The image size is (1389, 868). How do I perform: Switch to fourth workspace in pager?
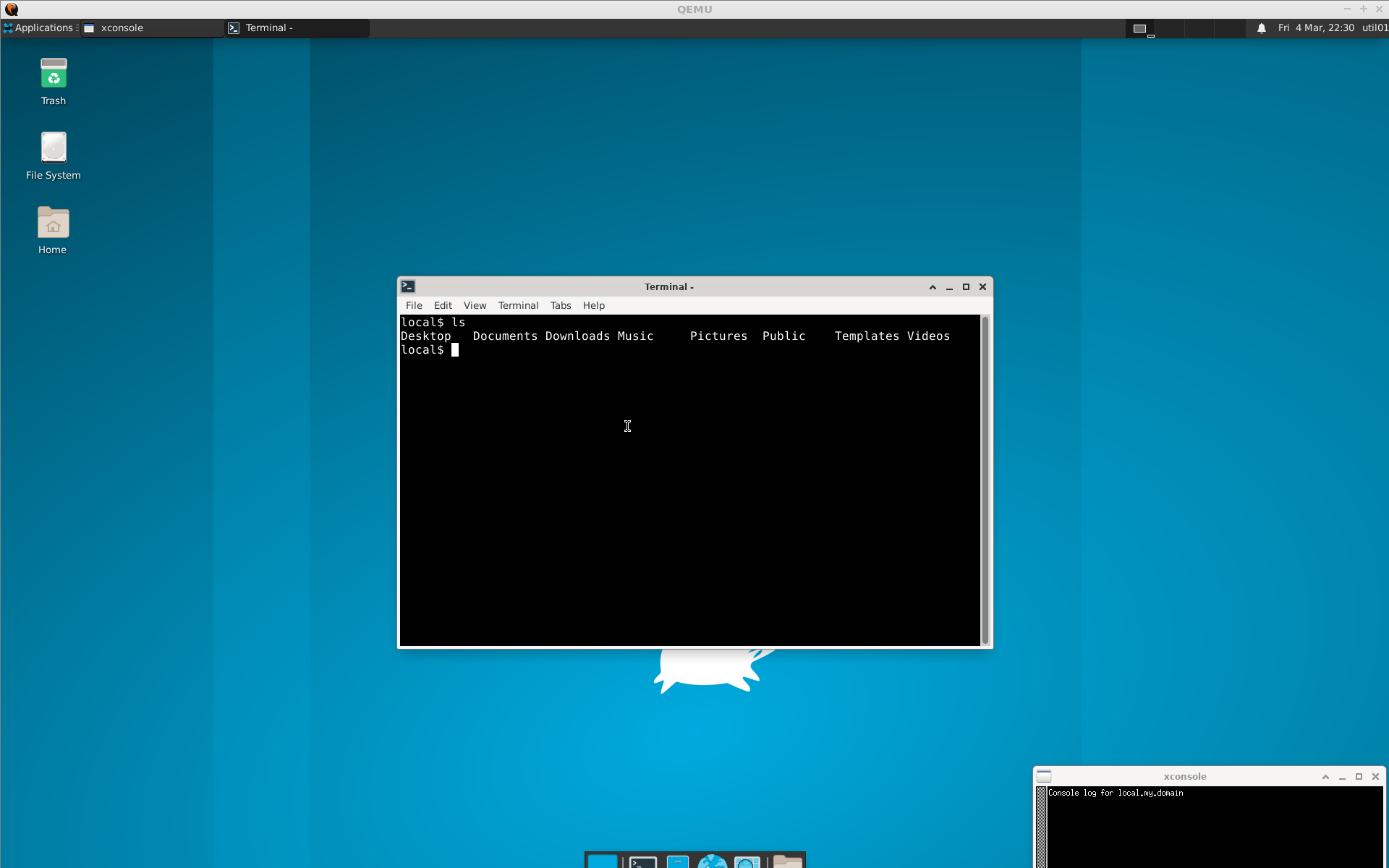click(x=1229, y=28)
